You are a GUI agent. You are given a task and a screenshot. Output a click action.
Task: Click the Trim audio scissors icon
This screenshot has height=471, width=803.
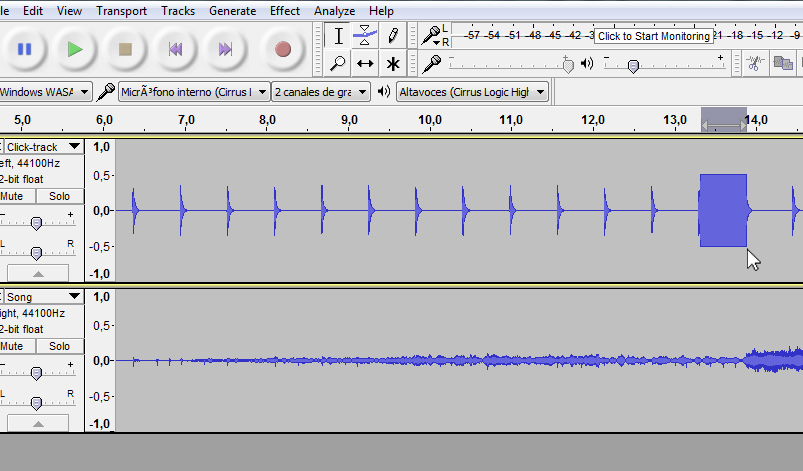(x=754, y=63)
